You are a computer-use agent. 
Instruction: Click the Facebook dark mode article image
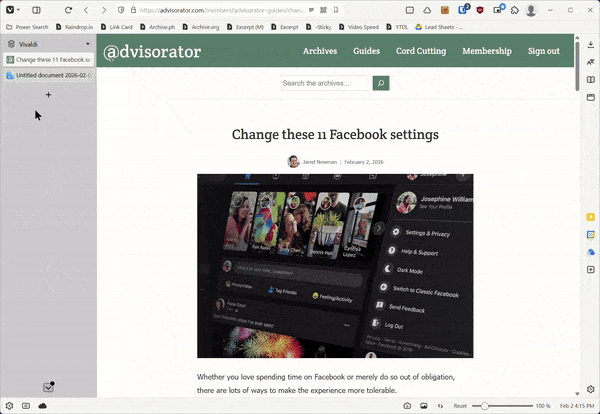[x=335, y=266]
